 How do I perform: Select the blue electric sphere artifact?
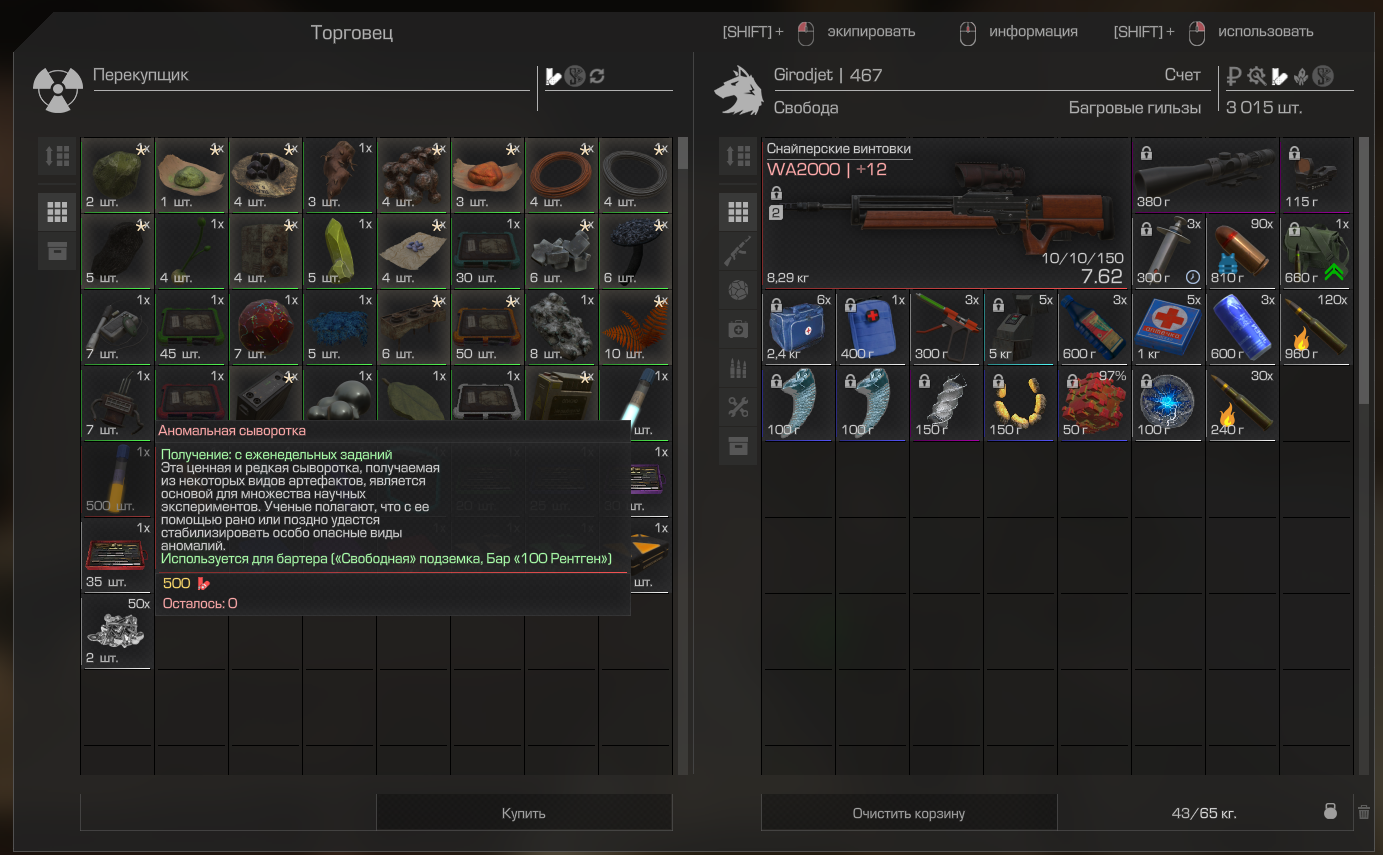(x=1169, y=403)
